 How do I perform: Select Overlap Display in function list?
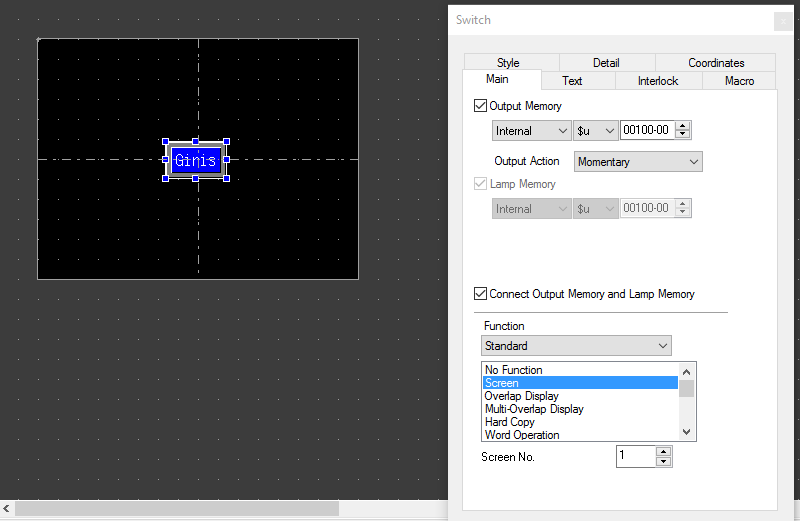click(521, 396)
